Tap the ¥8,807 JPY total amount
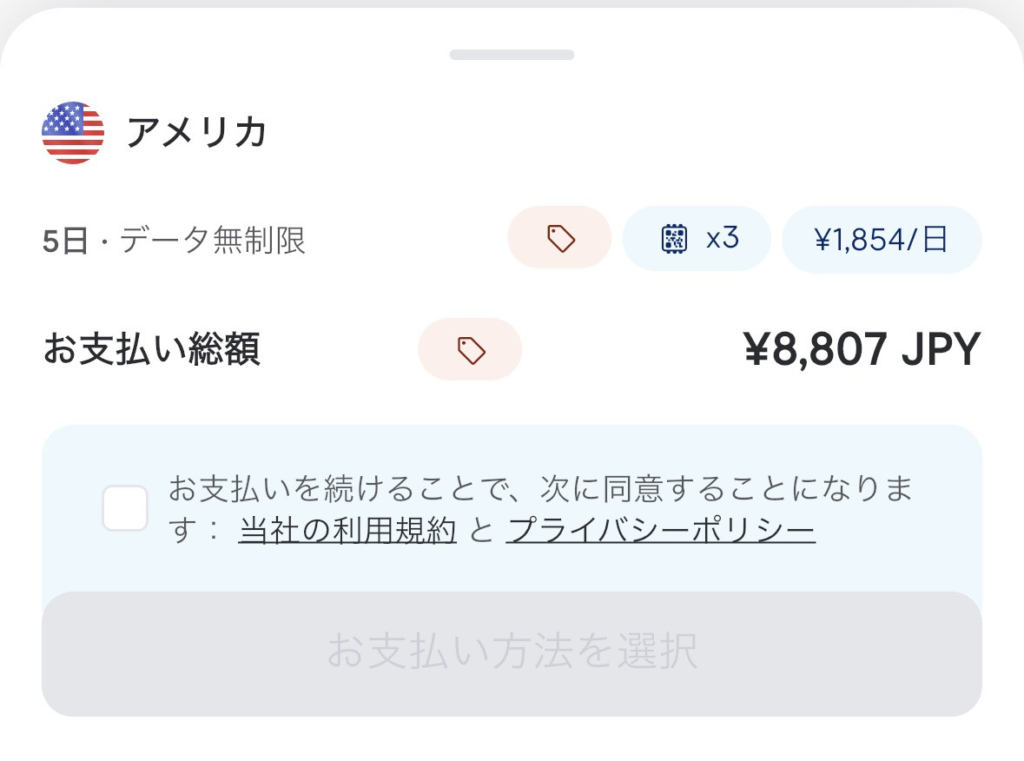Screen dimensions: 1024x761 (x=862, y=349)
